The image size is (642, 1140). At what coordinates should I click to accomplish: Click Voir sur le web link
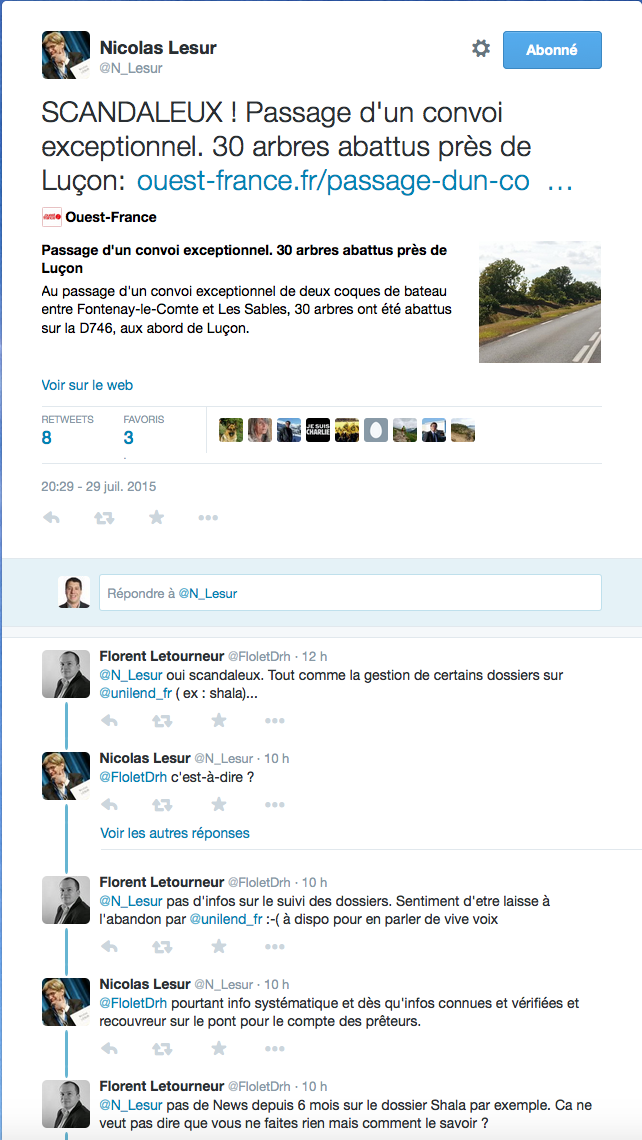(x=87, y=385)
